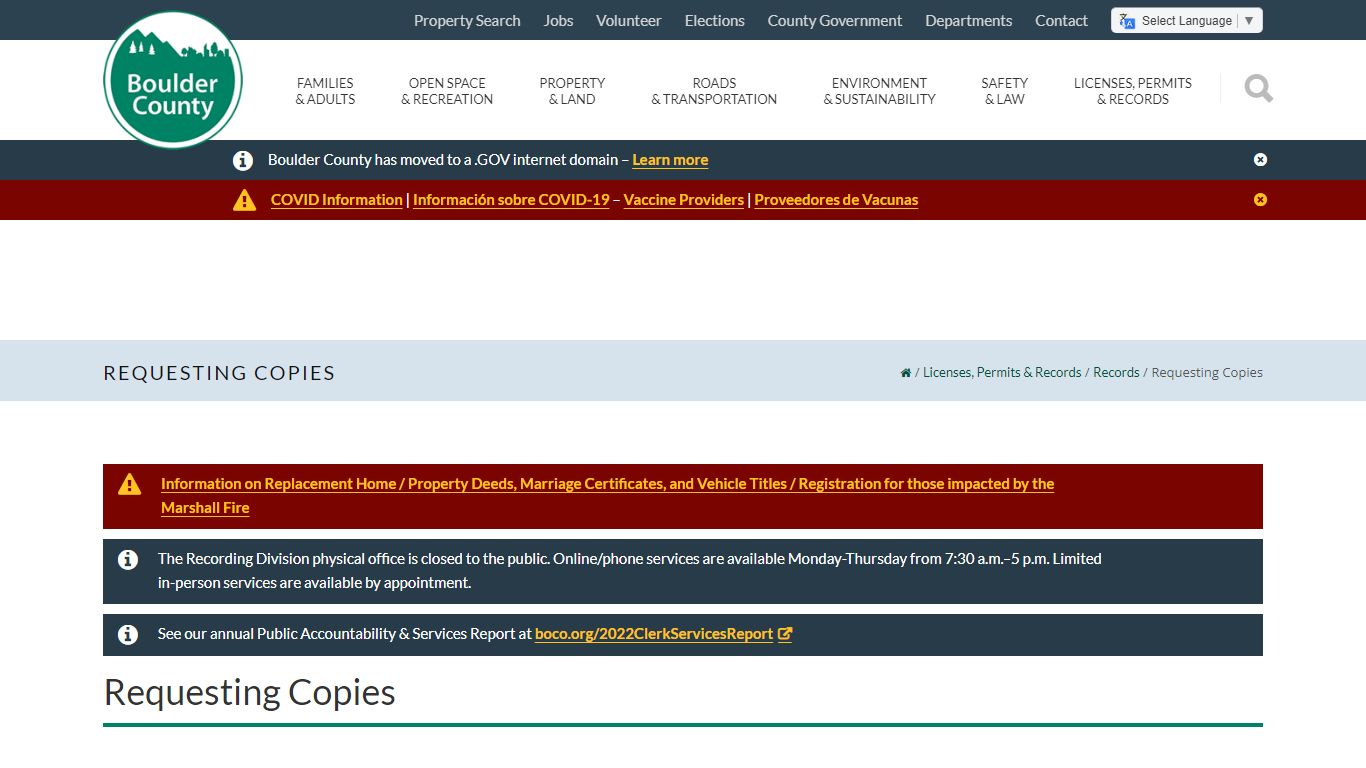Click Contact in the top bar

pos(1061,21)
